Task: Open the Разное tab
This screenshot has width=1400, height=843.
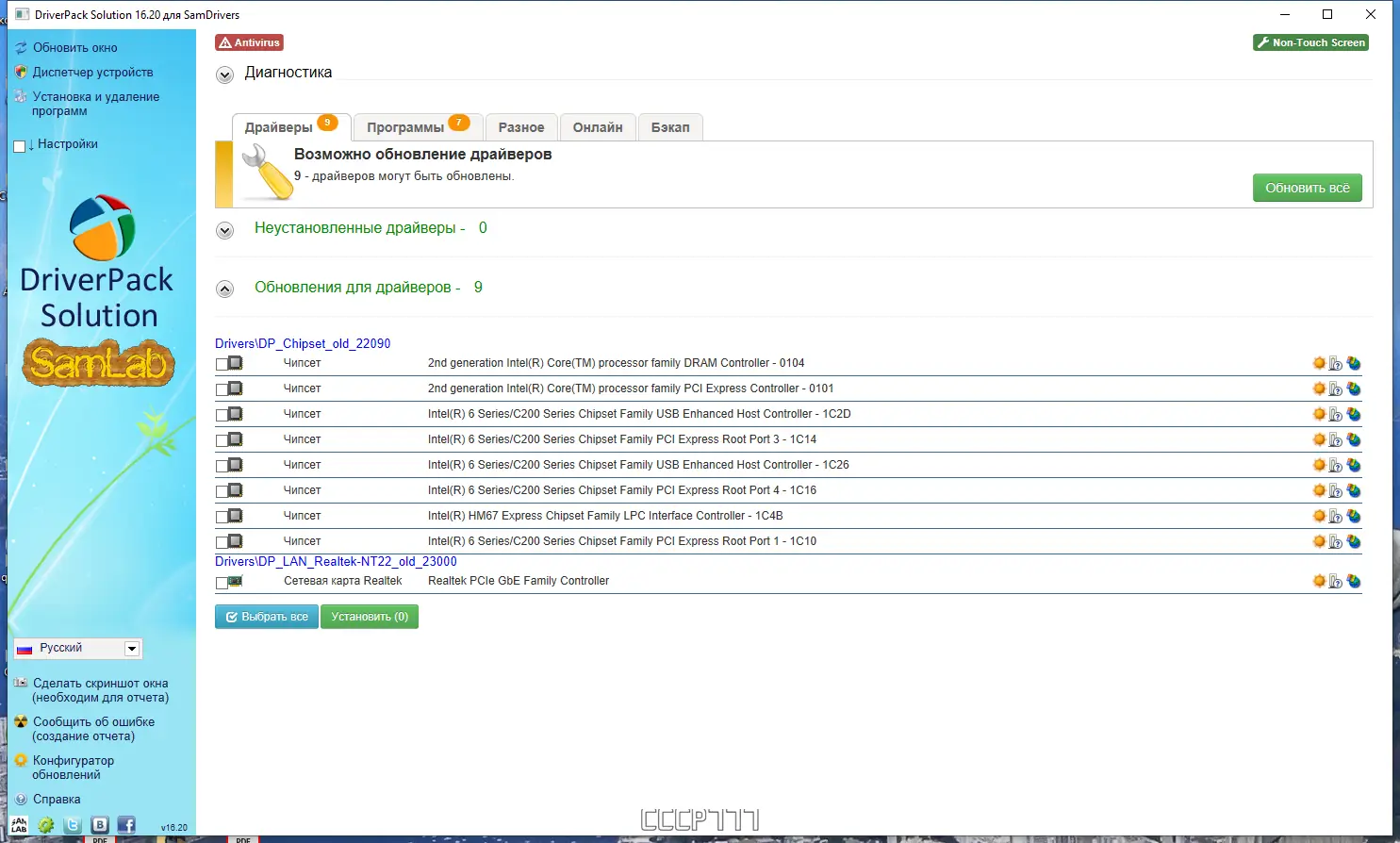Action: [x=521, y=127]
